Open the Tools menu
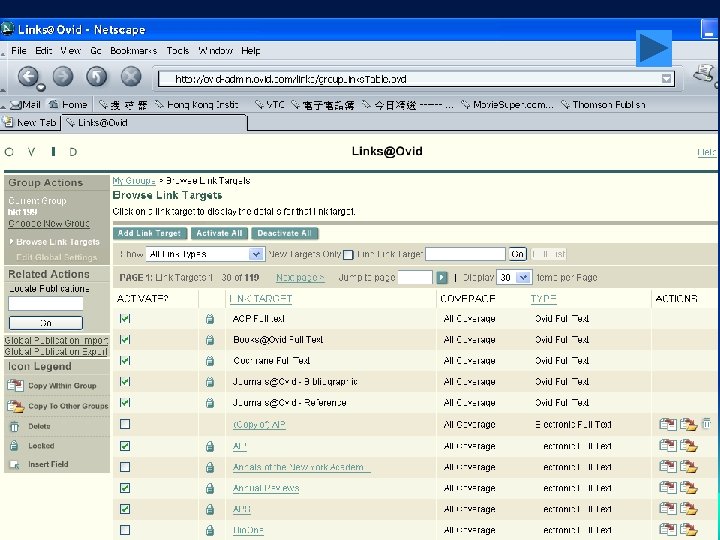 coord(178,51)
